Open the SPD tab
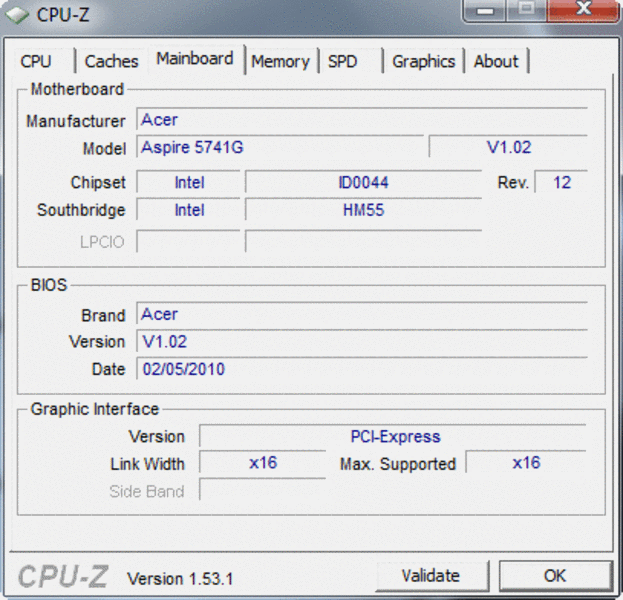Screen dimensions: 623x600 tap(342, 62)
